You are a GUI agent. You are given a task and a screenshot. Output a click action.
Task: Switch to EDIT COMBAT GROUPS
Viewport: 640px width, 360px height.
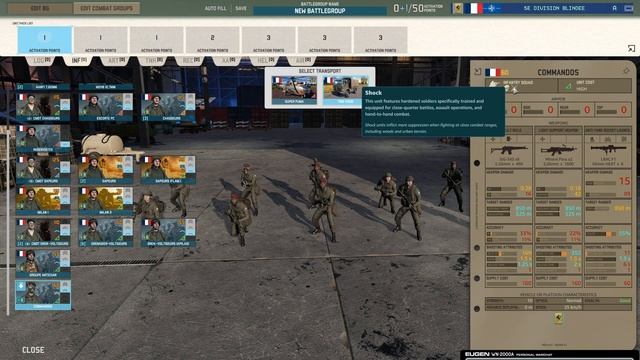click(x=107, y=8)
